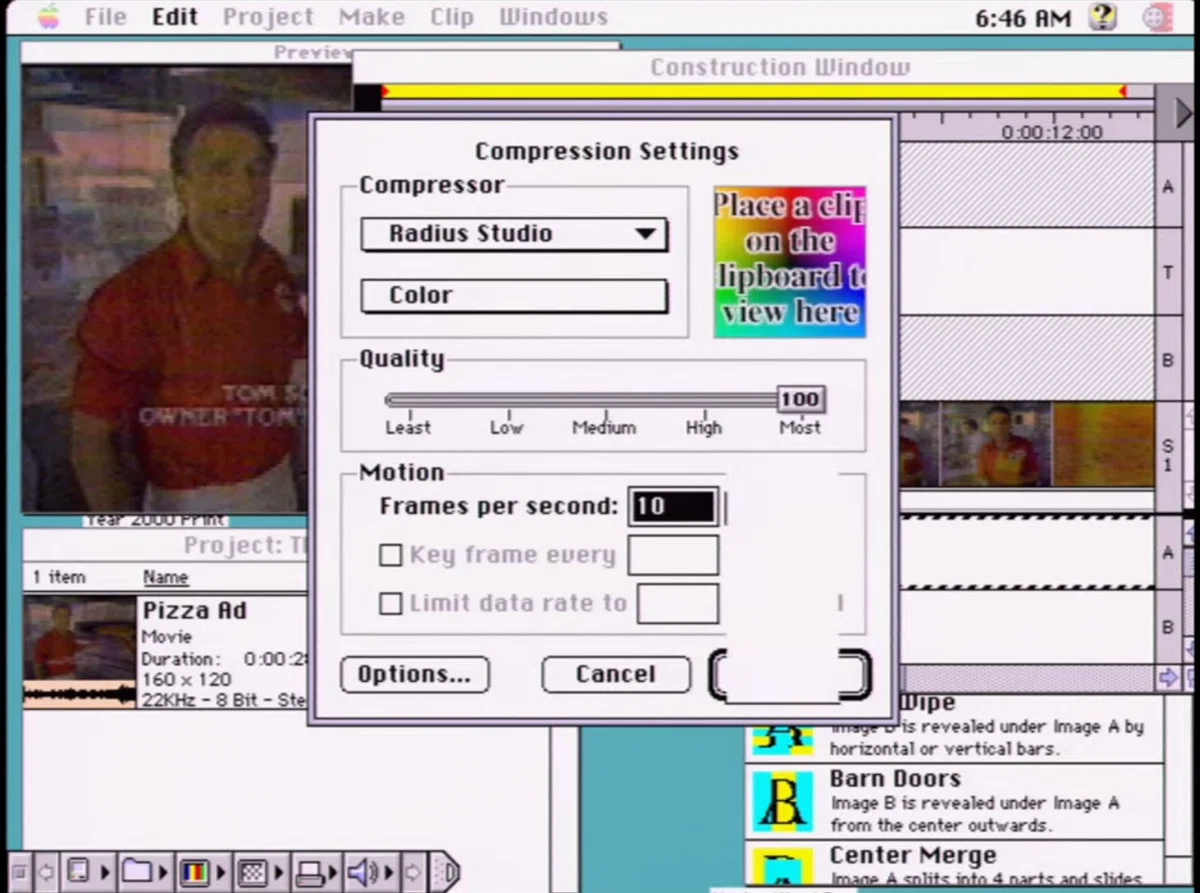Click the Pizza Ad name text
The width and height of the screenshot is (1200, 893).
point(194,611)
